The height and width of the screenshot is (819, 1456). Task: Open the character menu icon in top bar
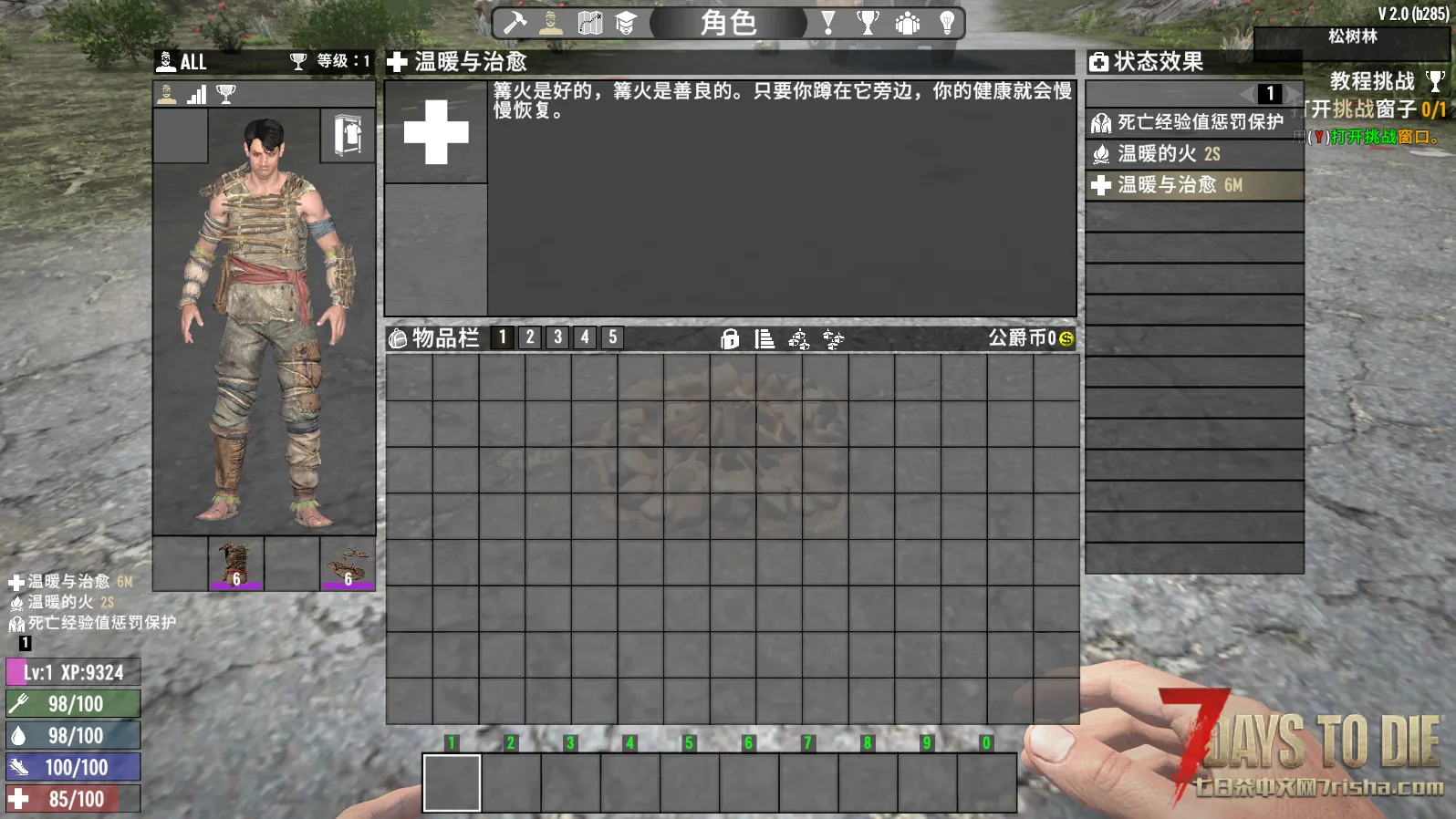(551, 23)
